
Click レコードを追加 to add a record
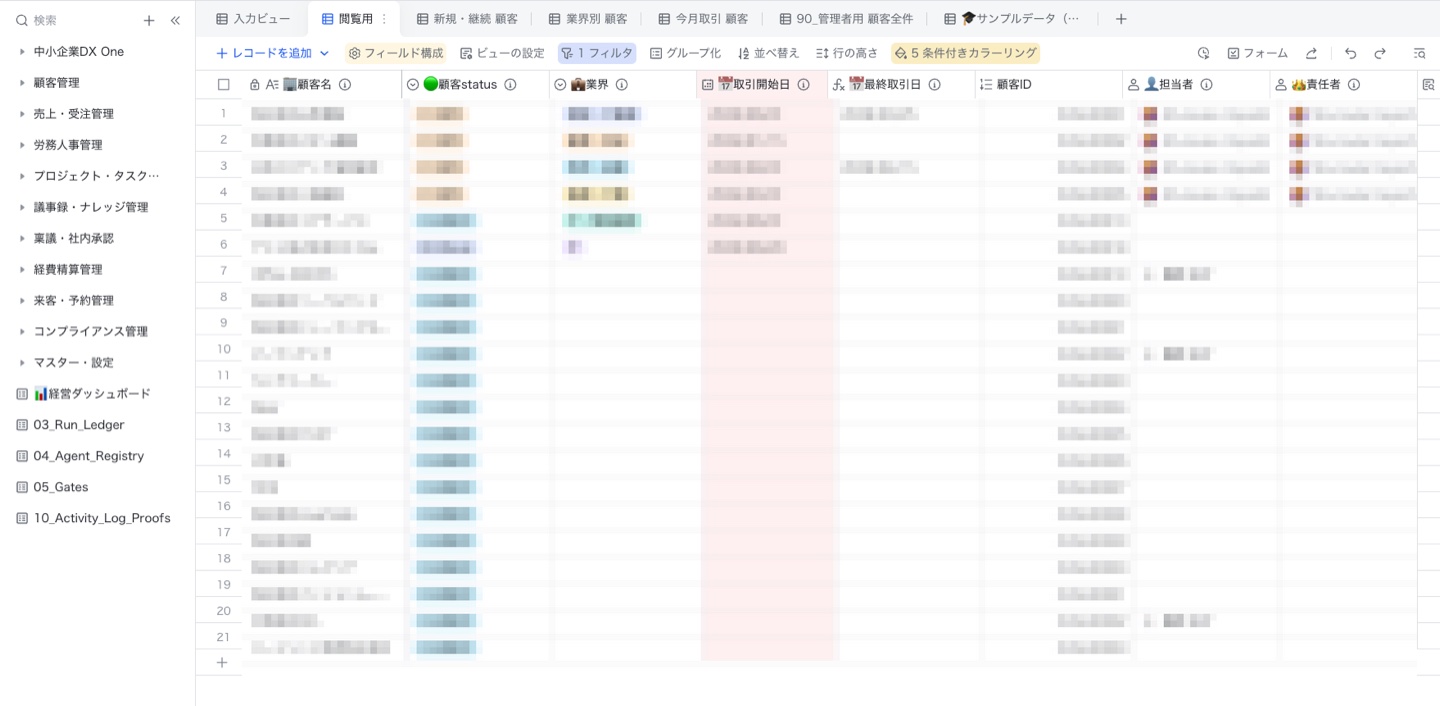pyautogui.click(x=264, y=53)
